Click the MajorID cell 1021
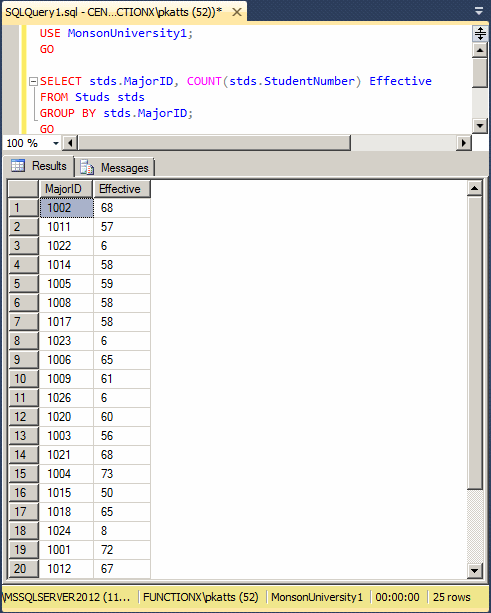The width and height of the screenshot is (491, 613). pyautogui.click(x=66, y=455)
